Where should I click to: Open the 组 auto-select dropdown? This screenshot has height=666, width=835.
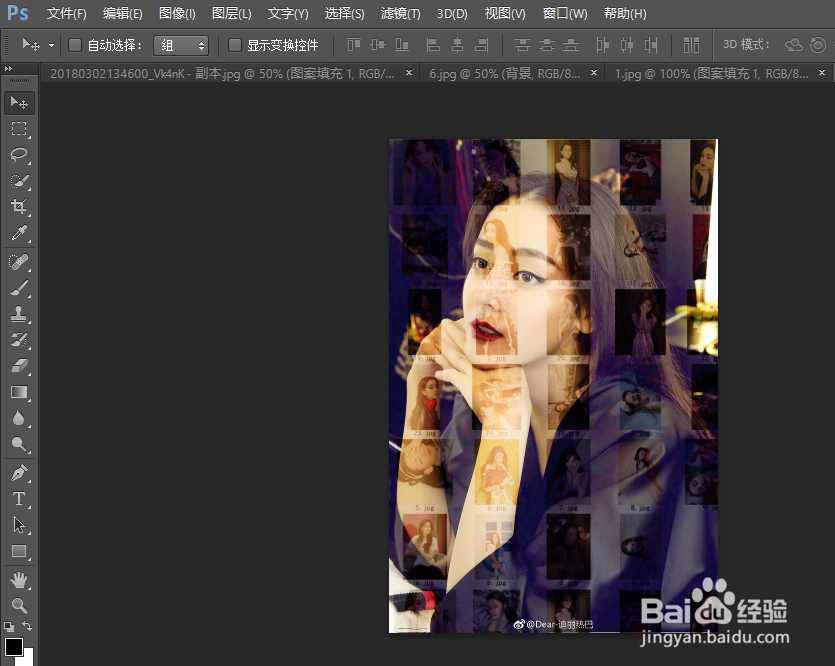(x=181, y=45)
